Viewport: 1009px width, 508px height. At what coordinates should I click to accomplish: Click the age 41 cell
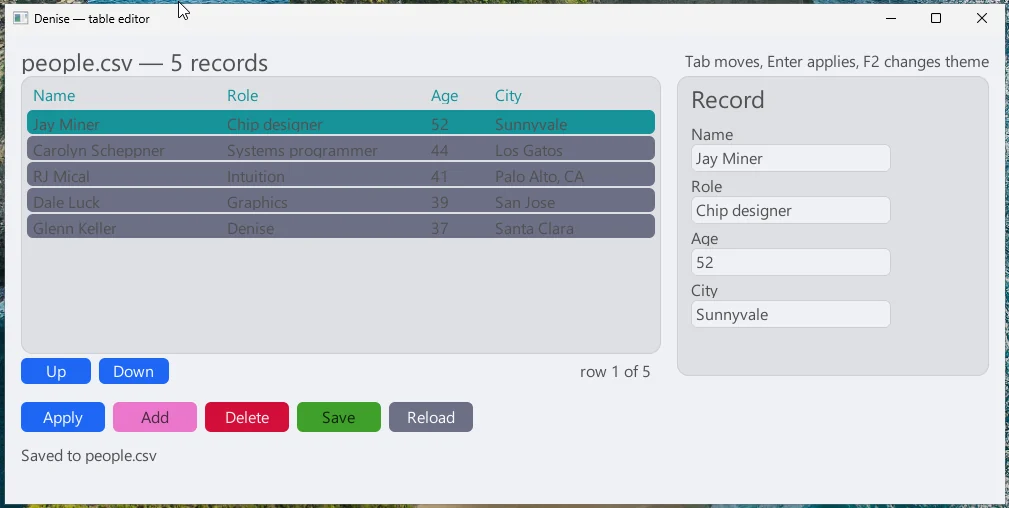click(x=440, y=176)
